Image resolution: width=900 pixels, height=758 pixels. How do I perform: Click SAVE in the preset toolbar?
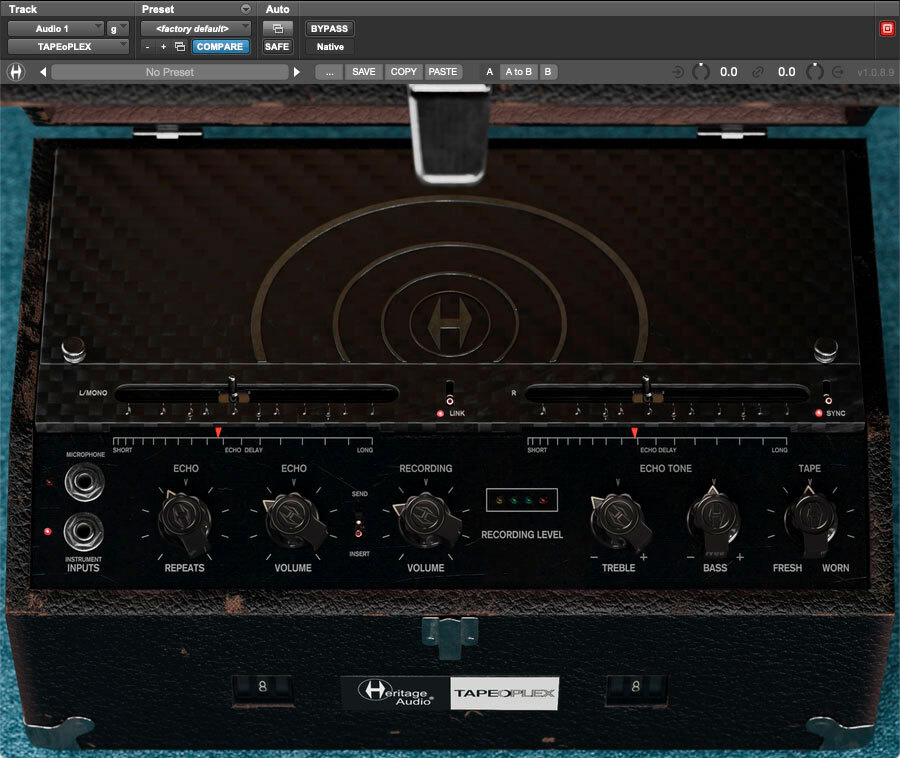(x=363, y=71)
